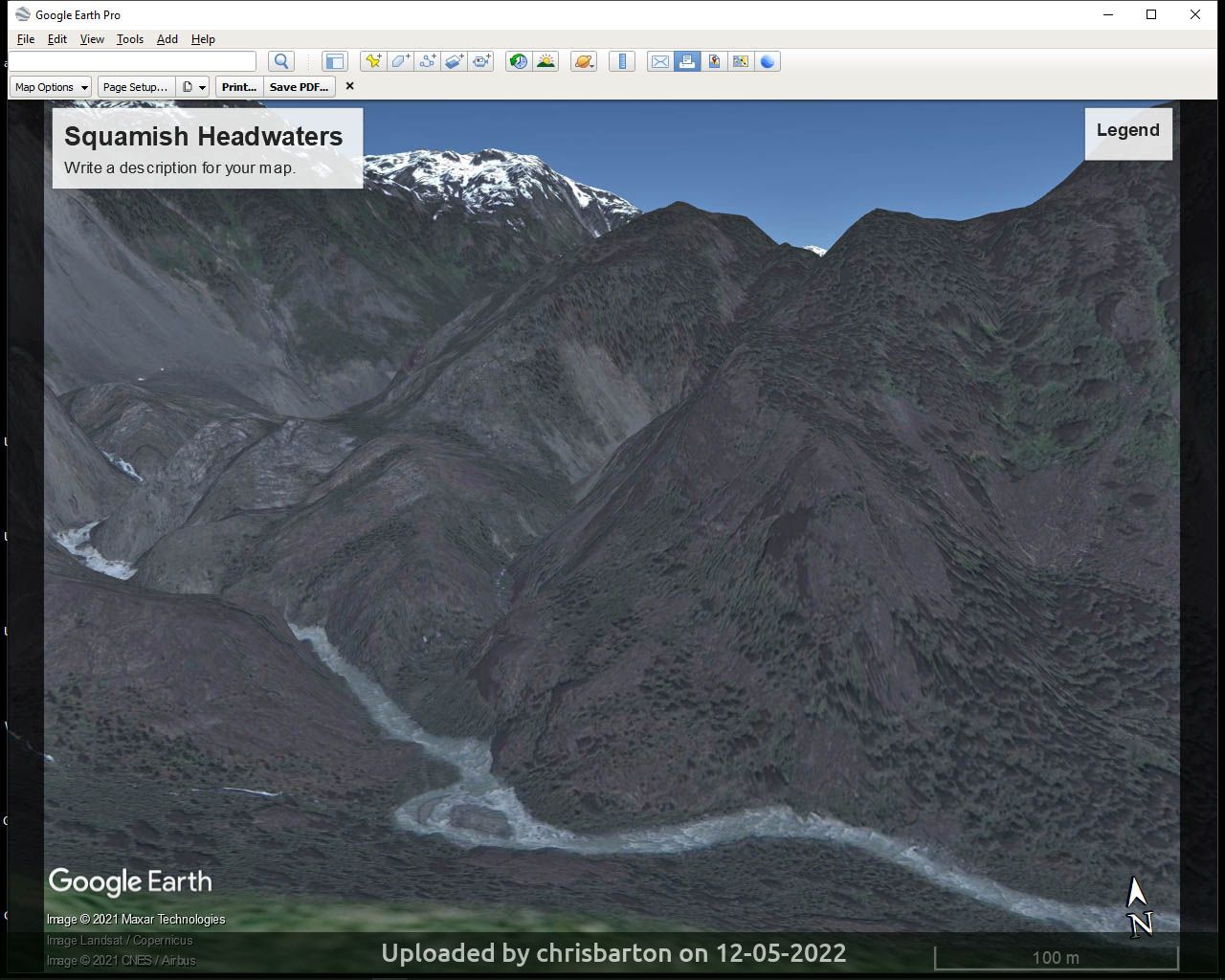Open the planet switcher dropdown
Viewport: 1225px width, 980px height.
tap(584, 61)
